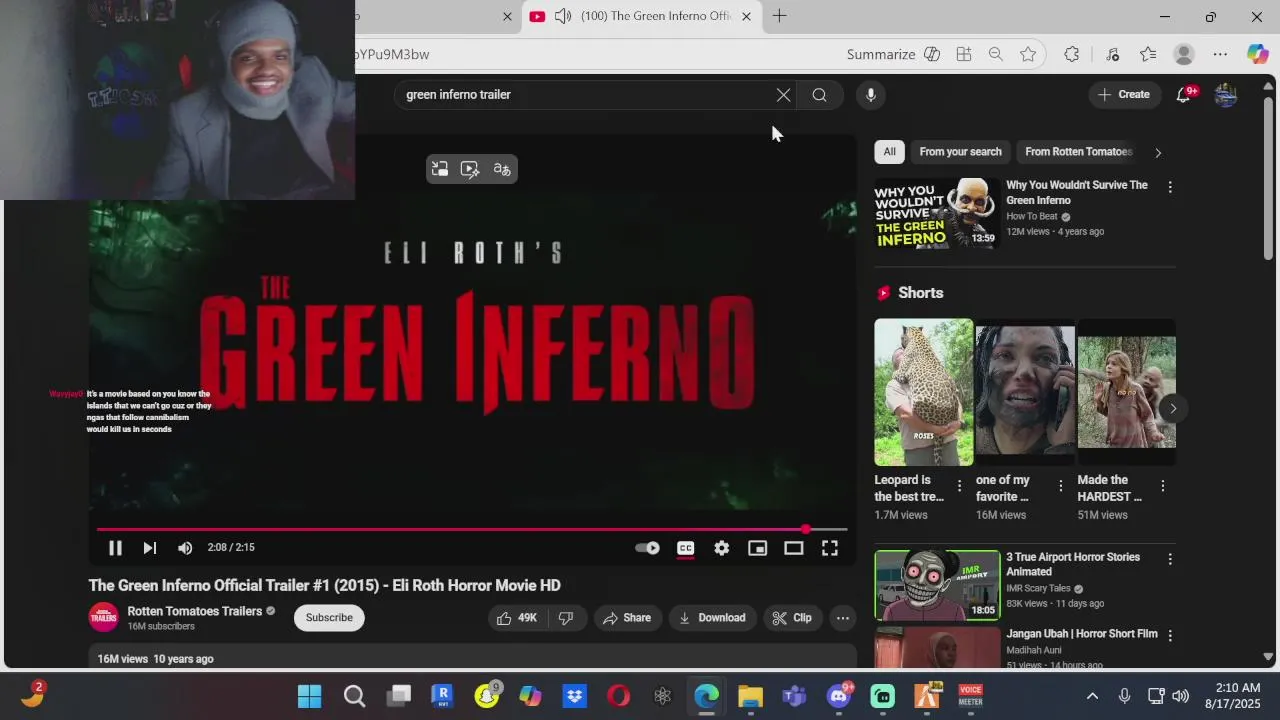Switch the player to miniplayer mode

757,548
